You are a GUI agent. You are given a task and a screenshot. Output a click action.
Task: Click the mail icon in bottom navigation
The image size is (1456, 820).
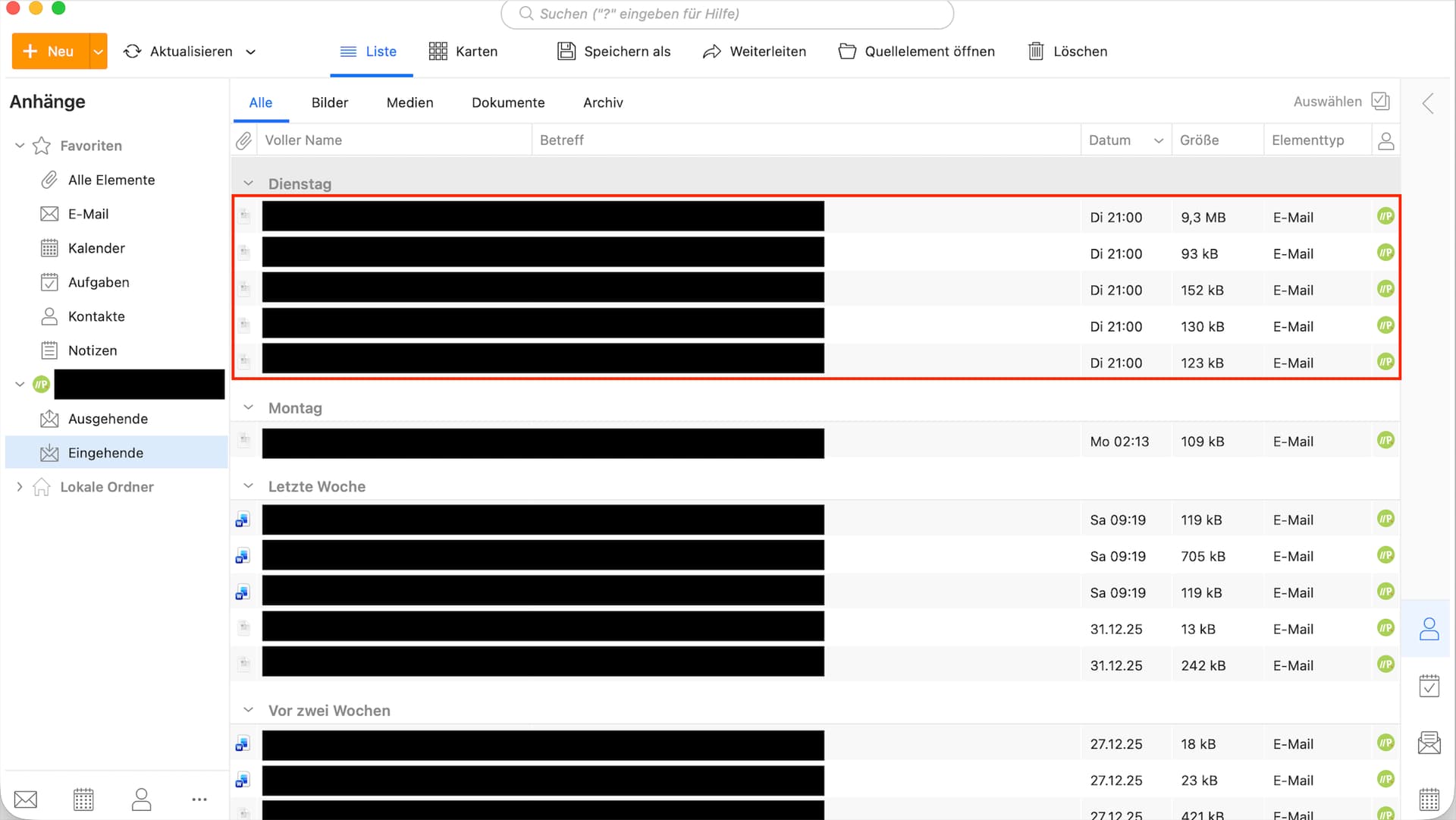point(26,799)
